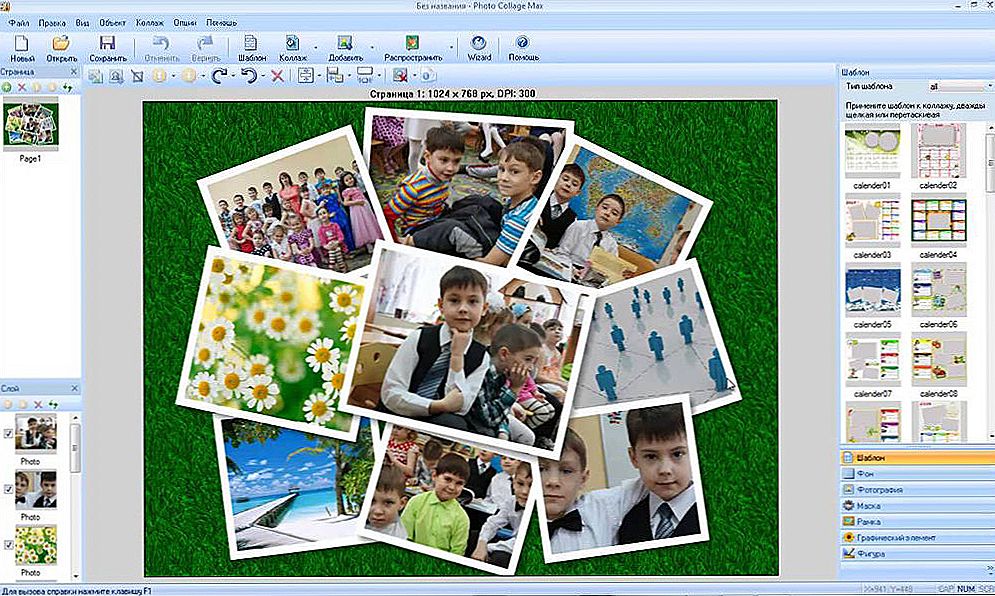Toggle the second Photo layer checkbox
Screen dimensions: 995x596
coord(9,489)
